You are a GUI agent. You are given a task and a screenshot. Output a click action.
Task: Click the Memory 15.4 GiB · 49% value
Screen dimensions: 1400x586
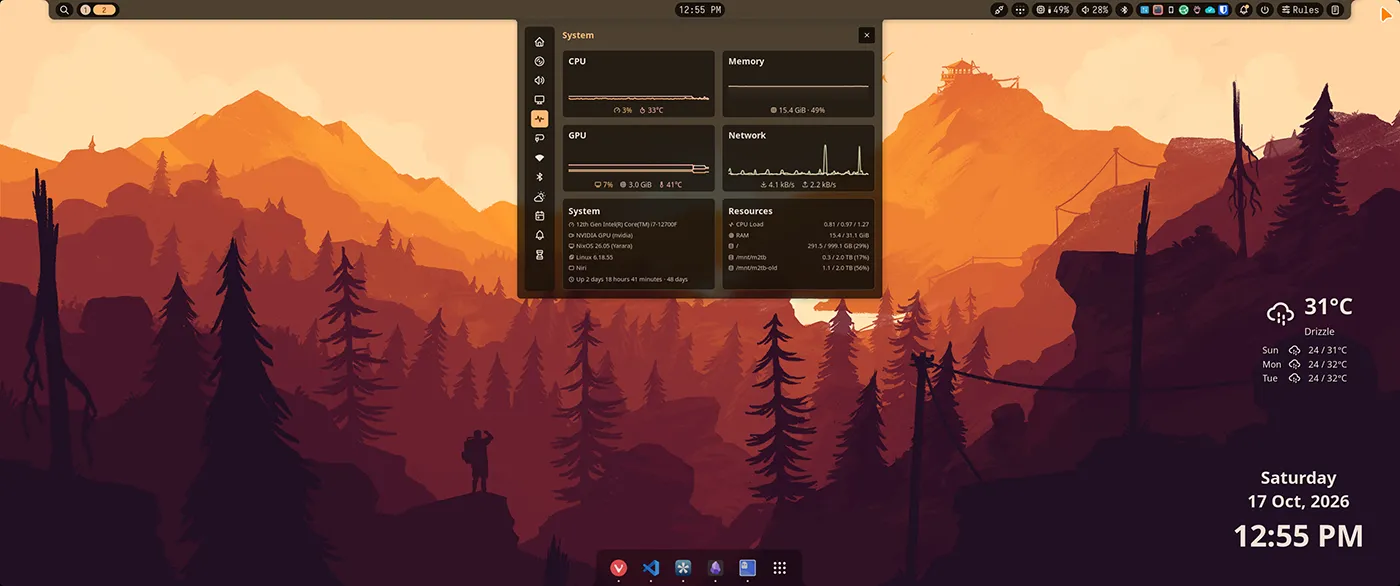coord(798,110)
